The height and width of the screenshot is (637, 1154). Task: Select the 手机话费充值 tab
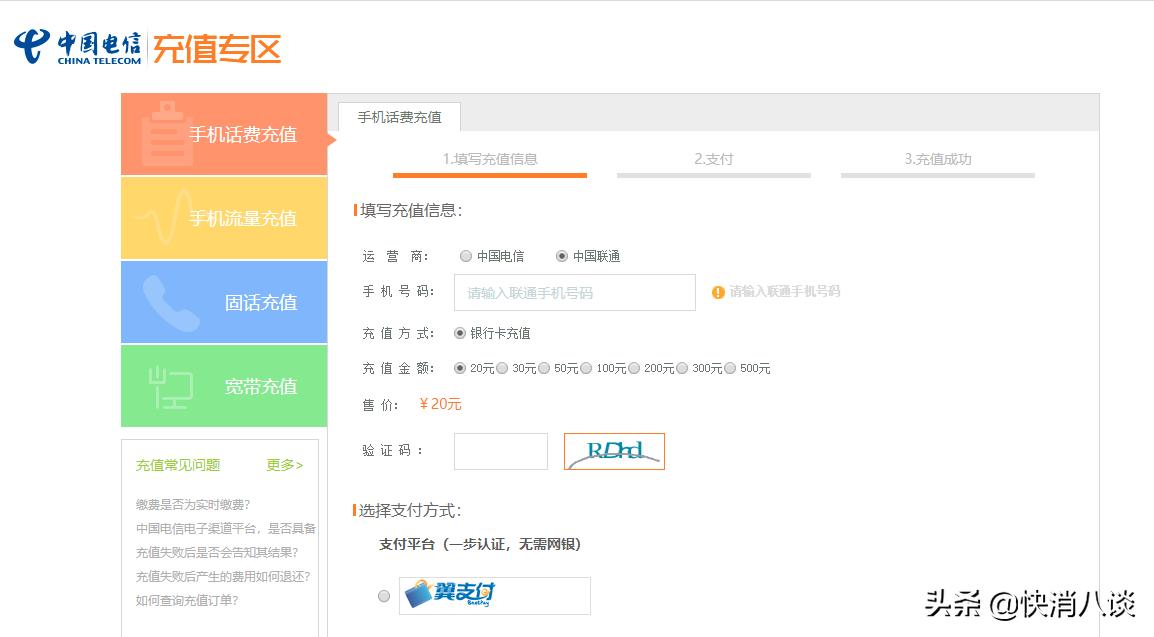(x=400, y=117)
